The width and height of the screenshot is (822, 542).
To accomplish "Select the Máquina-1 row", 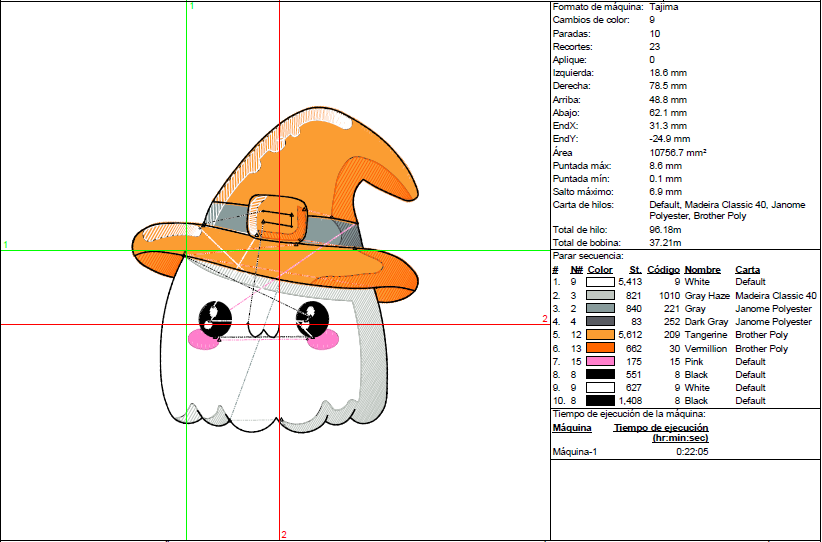I will click(576, 452).
